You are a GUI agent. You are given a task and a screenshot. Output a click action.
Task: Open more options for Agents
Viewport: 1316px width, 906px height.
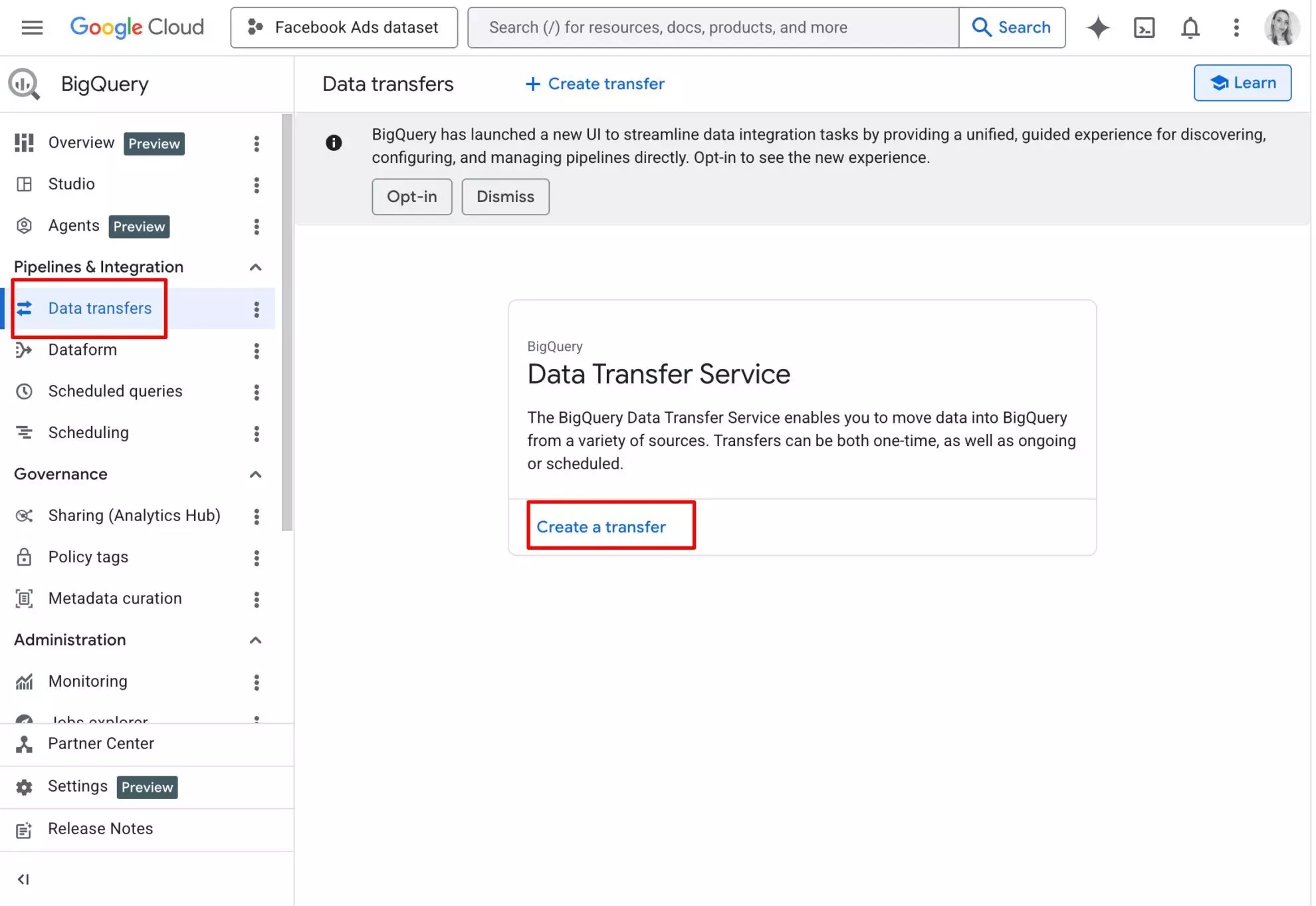257,227
